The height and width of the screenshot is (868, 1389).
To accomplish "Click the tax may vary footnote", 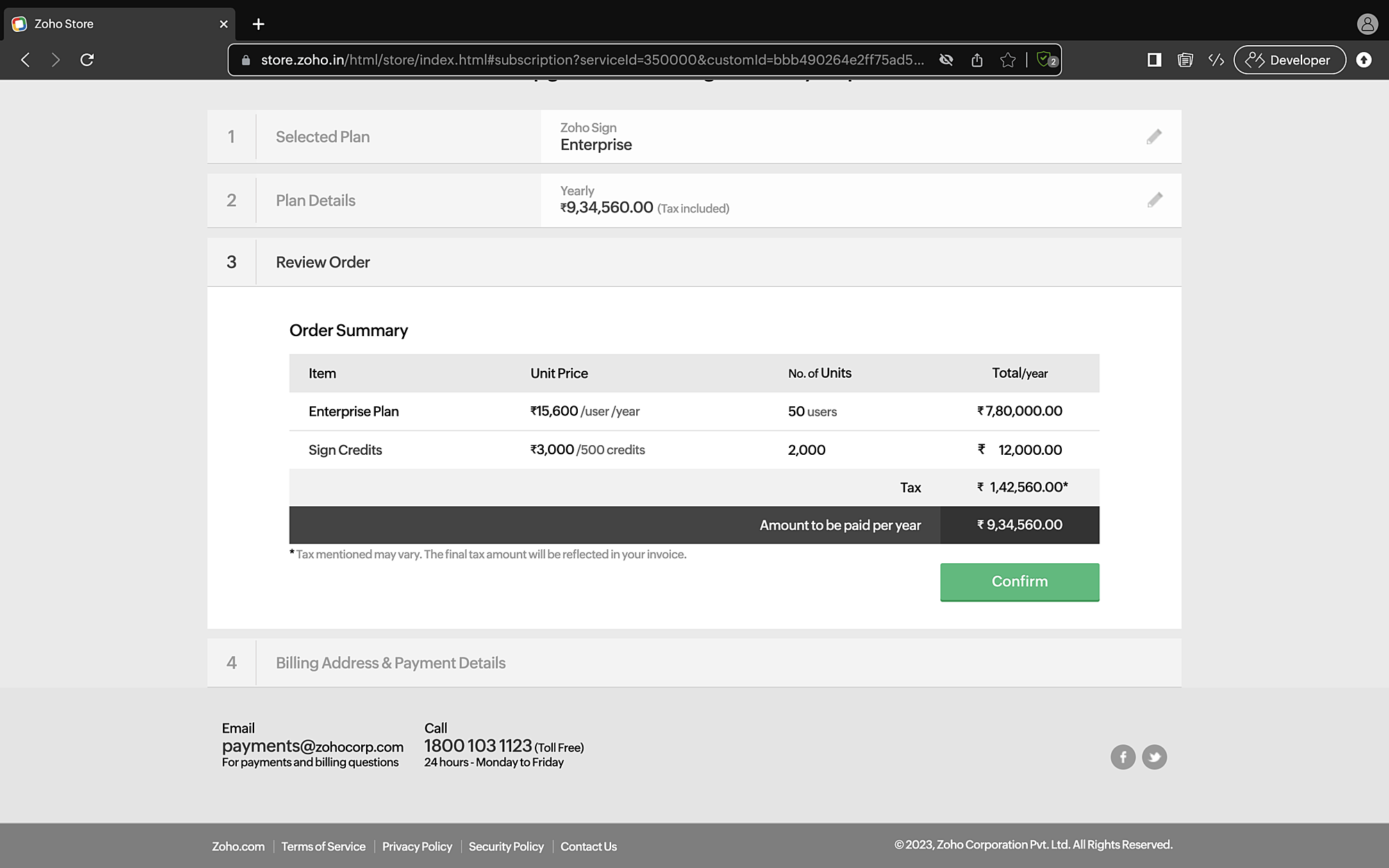I will click(488, 554).
